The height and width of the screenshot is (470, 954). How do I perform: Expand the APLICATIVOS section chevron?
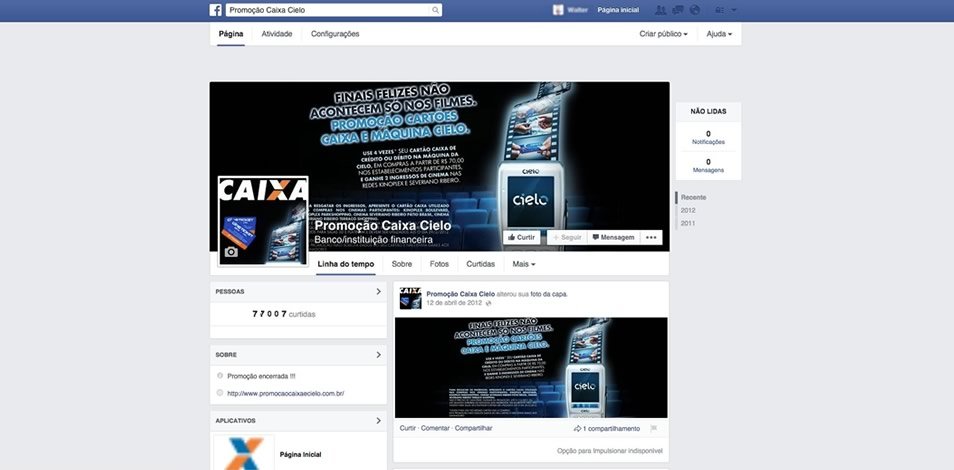click(x=378, y=421)
